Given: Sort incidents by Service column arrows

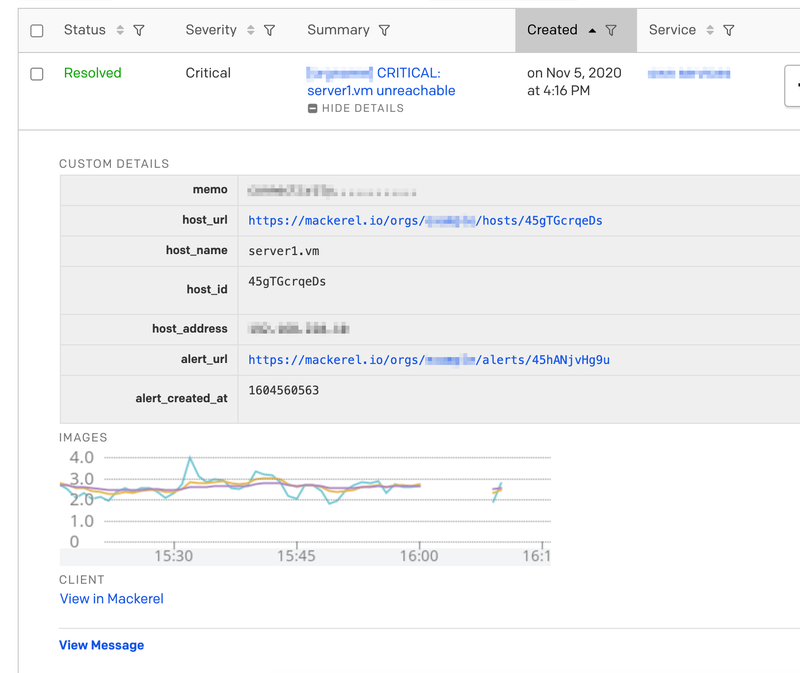Looking at the screenshot, I should 710,30.
